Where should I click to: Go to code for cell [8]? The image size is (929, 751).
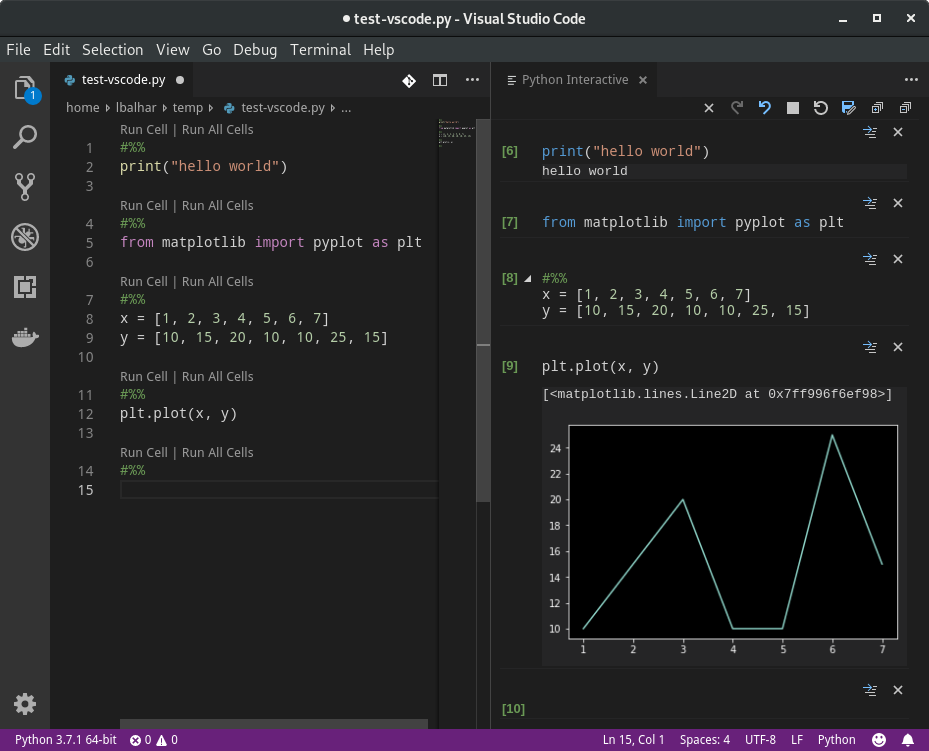tap(870, 259)
